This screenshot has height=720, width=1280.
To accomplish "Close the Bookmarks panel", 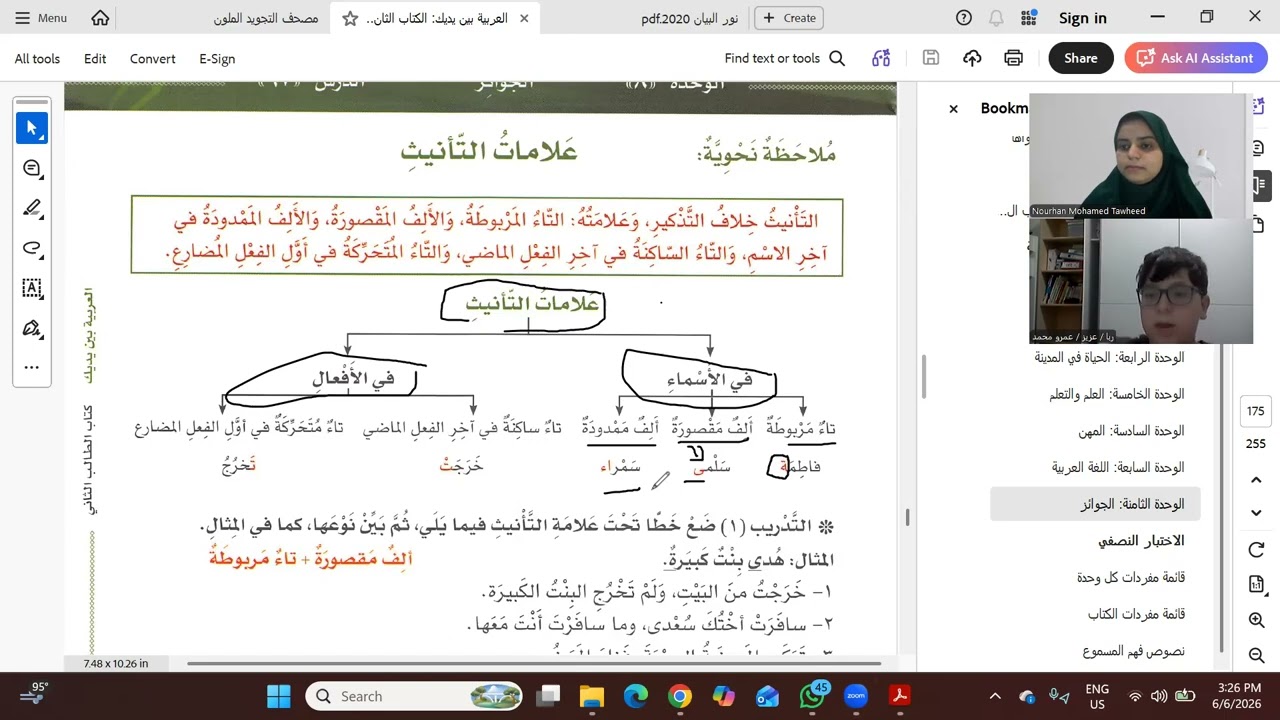I will pos(953,109).
